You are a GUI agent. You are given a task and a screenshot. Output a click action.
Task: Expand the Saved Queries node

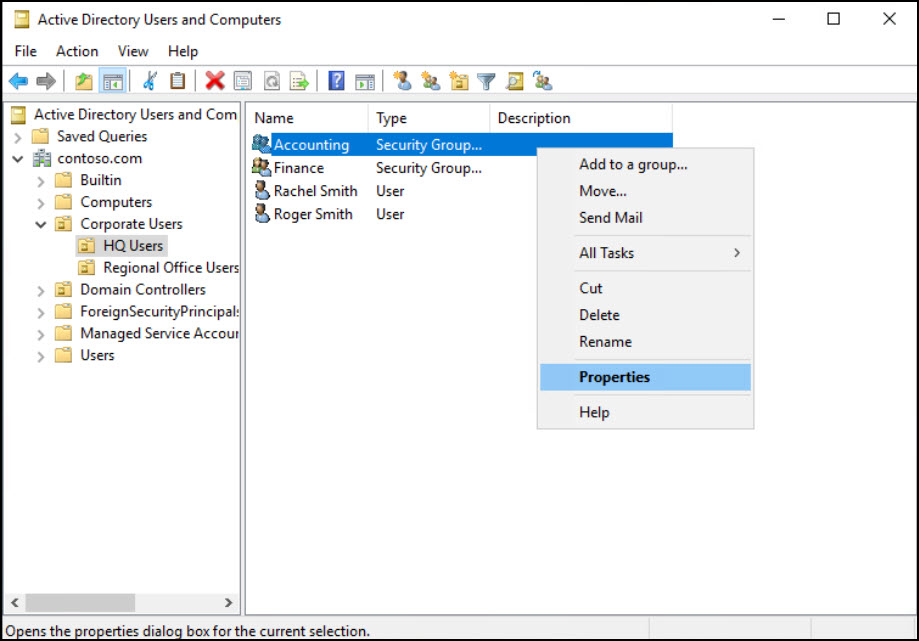(18, 137)
